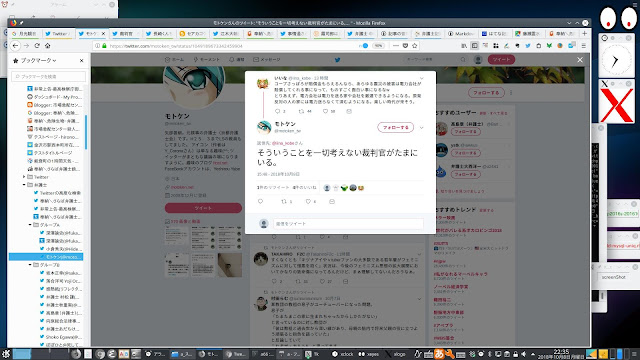640x360 pixels.
Task: Click Firefox back navigation arrow
Action: (16, 46)
